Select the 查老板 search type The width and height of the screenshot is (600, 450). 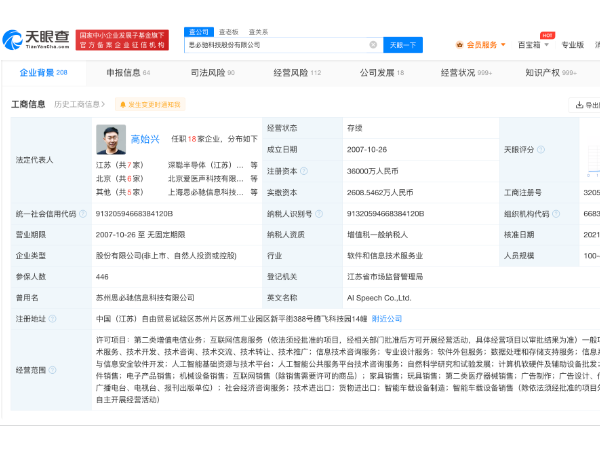229,32
